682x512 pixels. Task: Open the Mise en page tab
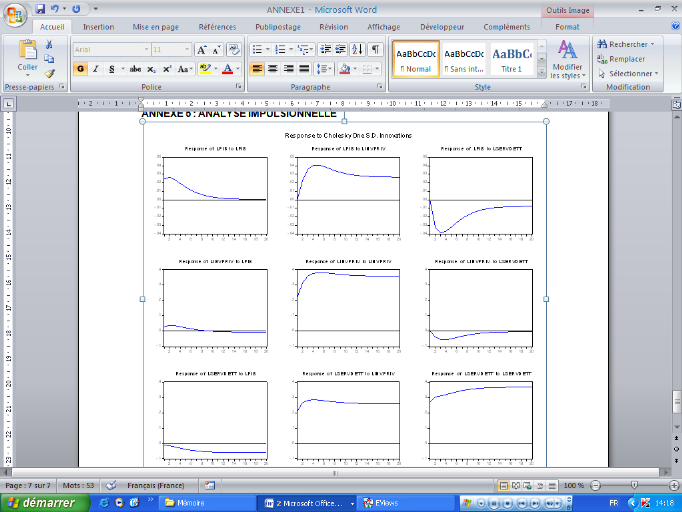[x=157, y=27]
